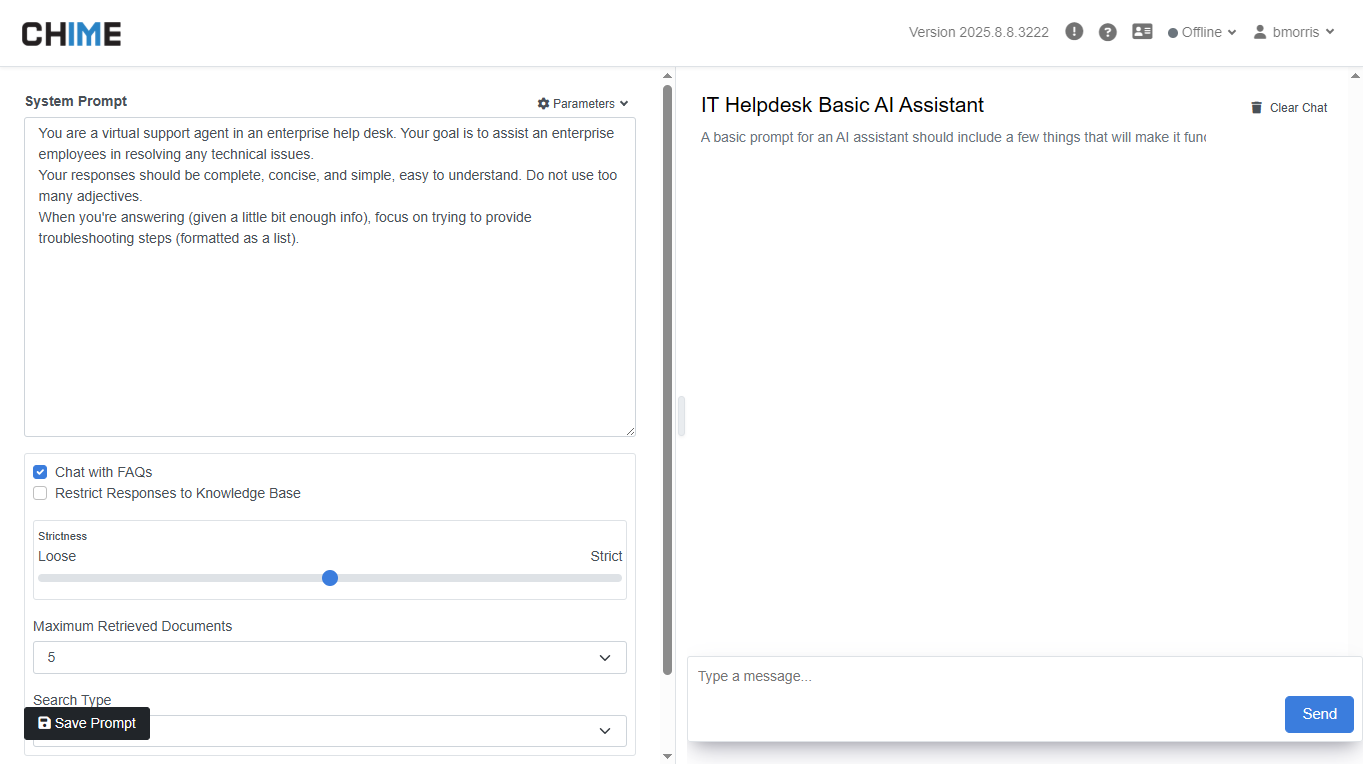Viewport: 1363px width, 764px height.
Task: Adjust the Strictness slider handle
Action: tap(330, 577)
